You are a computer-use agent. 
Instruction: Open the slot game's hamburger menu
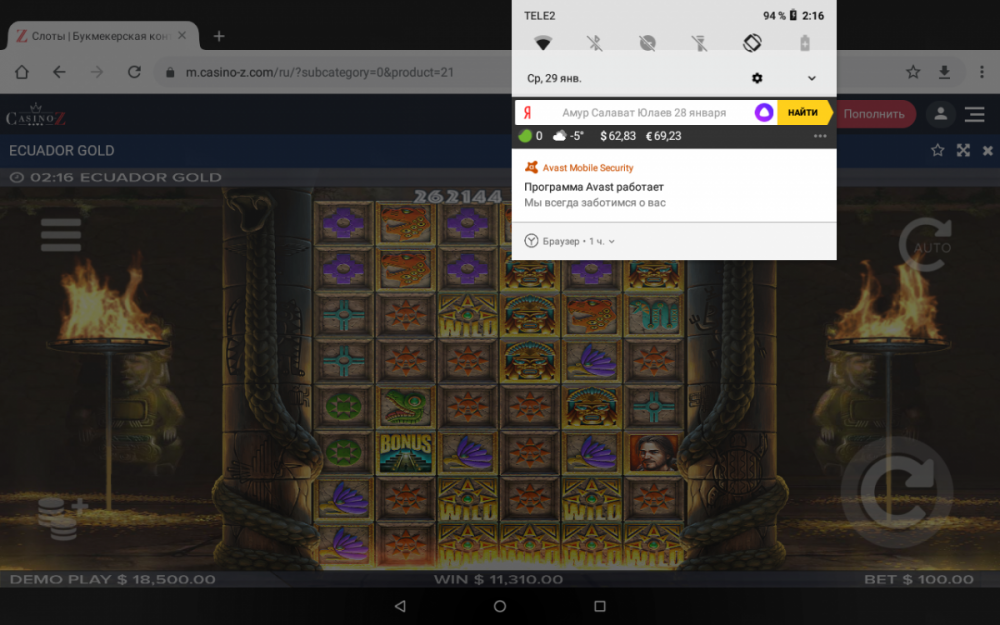(x=61, y=234)
